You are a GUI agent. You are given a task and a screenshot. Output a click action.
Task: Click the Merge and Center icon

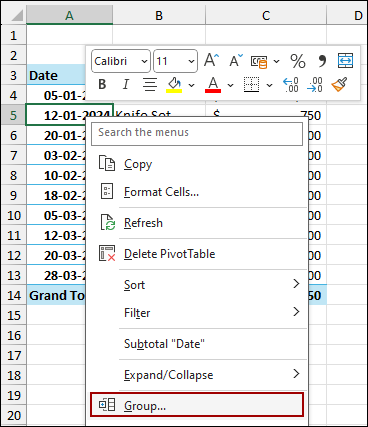click(345, 61)
